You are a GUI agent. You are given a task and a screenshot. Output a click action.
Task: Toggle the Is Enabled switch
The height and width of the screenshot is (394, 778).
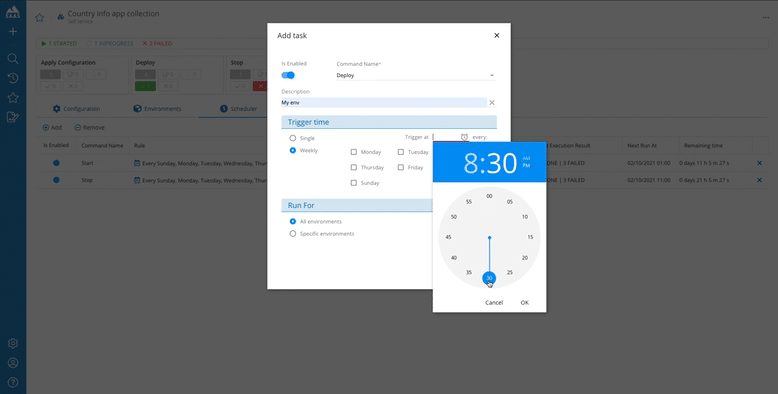(288, 75)
